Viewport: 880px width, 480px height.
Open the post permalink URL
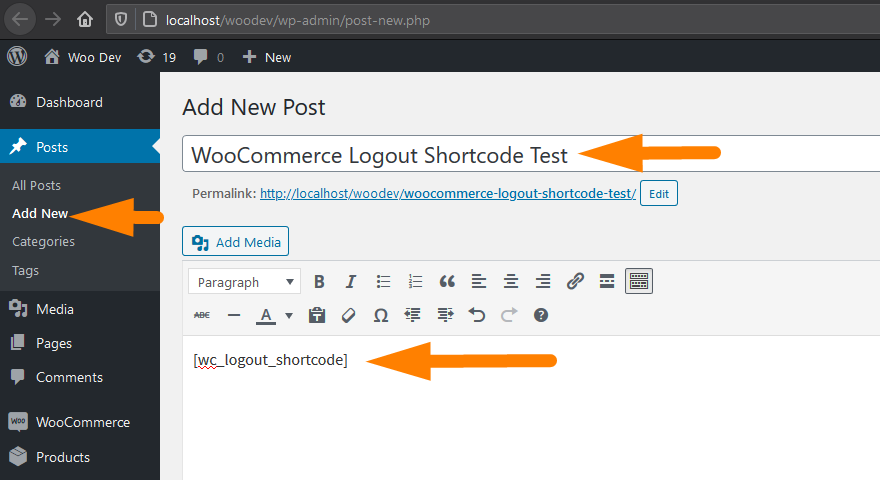[x=448, y=194]
